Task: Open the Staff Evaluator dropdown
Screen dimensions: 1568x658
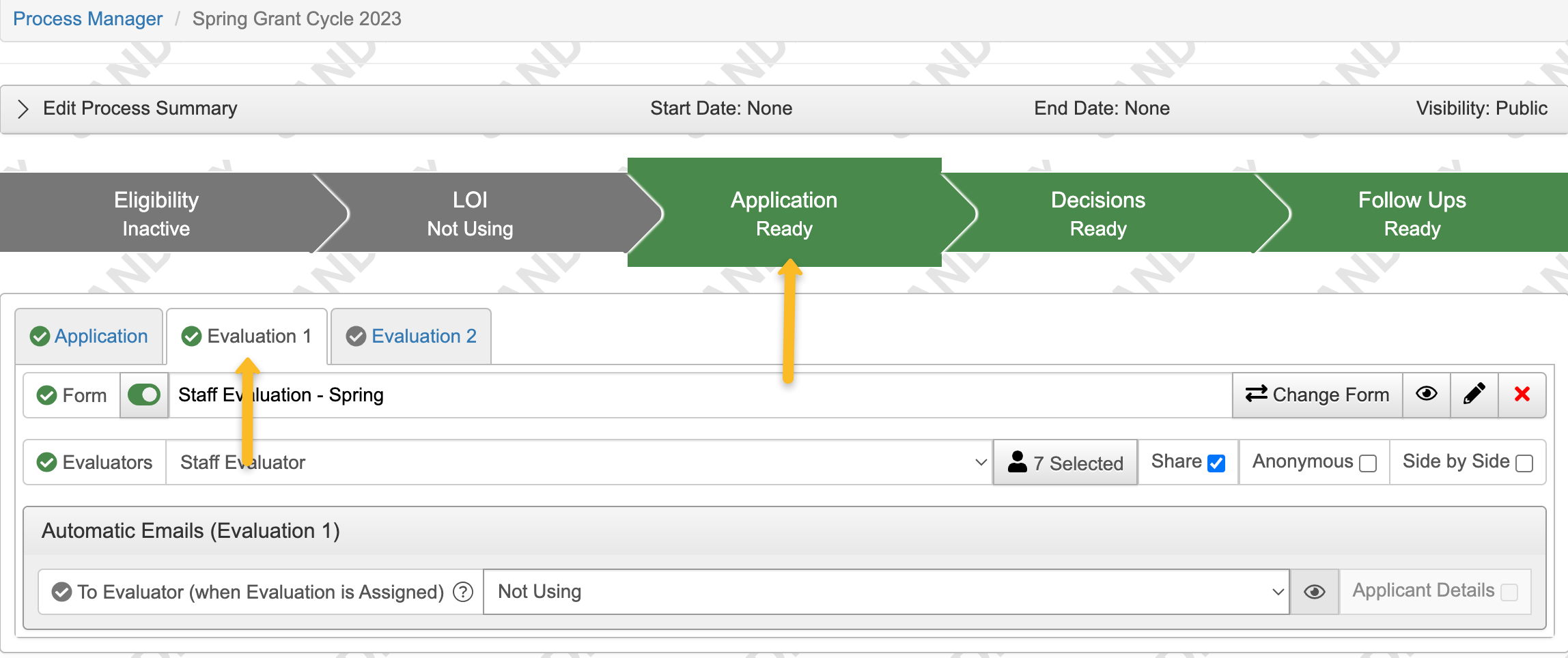Action: click(x=980, y=462)
